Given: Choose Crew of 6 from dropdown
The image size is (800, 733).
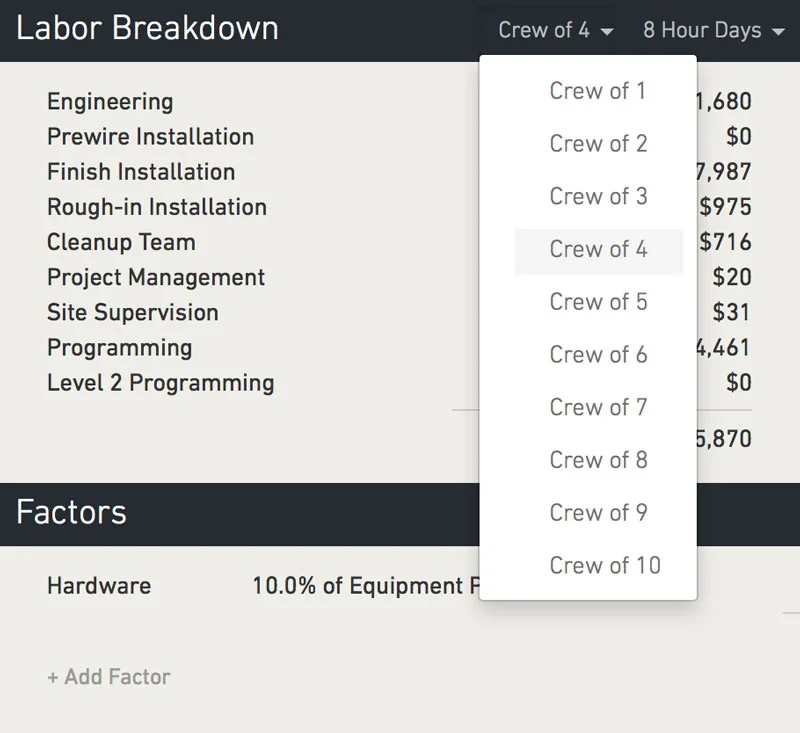Looking at the screenshot, I should (x=598, y=355).
